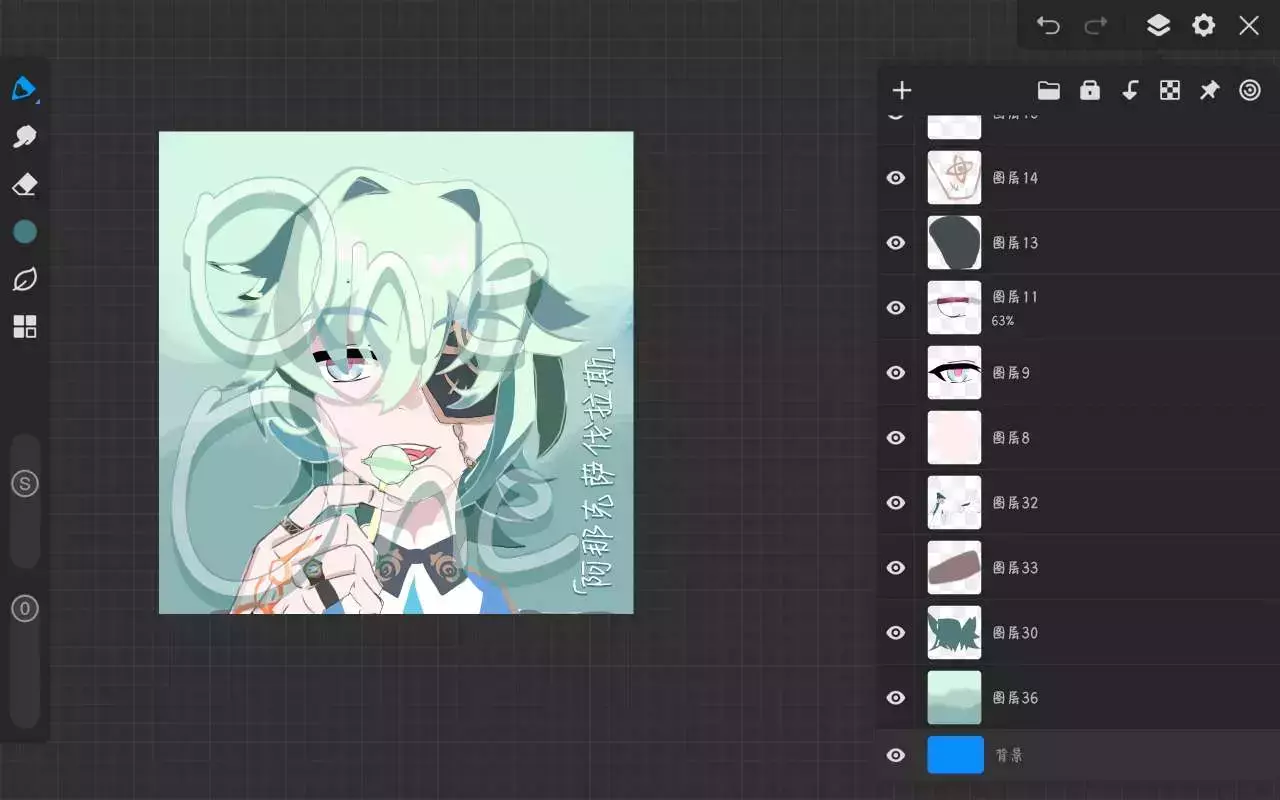Select the layer named 图层9
Image resolution: width=1280 pixels, height=800 pixels.
tap(1011, 373)
